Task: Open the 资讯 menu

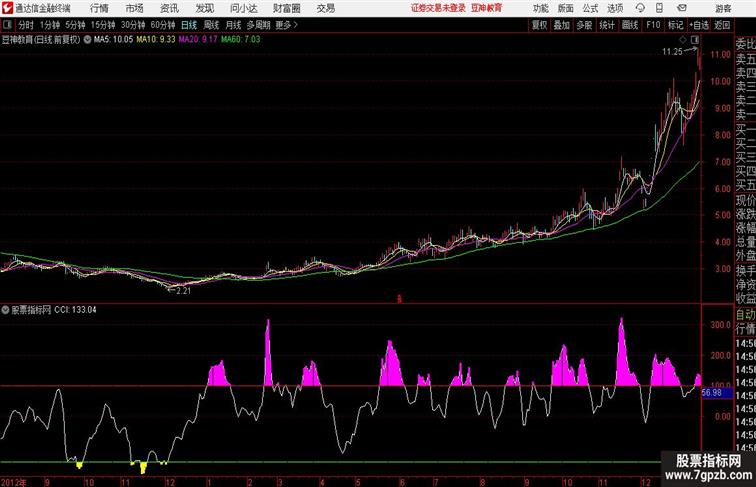Action: tap(169, 8)
